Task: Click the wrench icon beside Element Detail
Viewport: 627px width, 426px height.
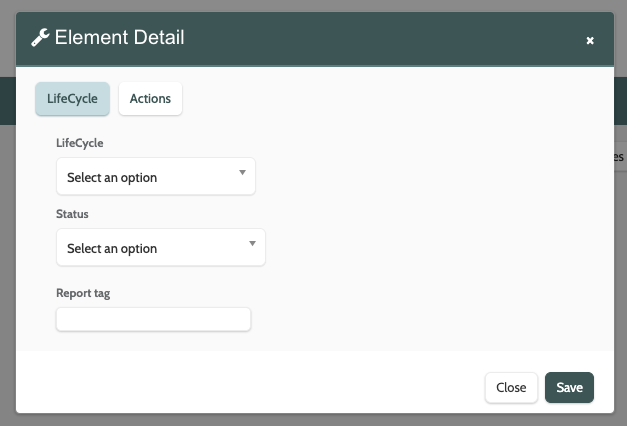Action: click(x=41, y=39)
